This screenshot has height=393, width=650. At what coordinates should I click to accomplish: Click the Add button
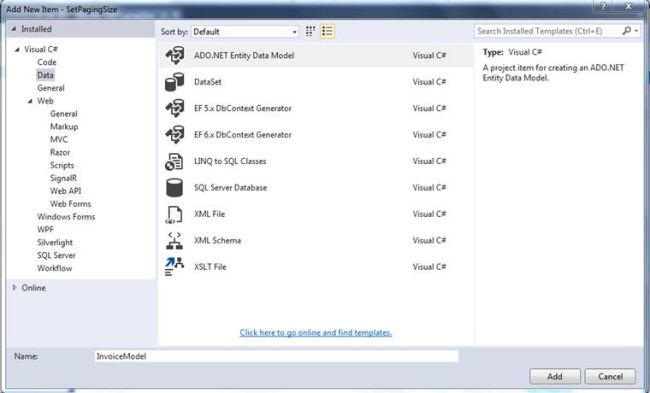tap(555, 376)
